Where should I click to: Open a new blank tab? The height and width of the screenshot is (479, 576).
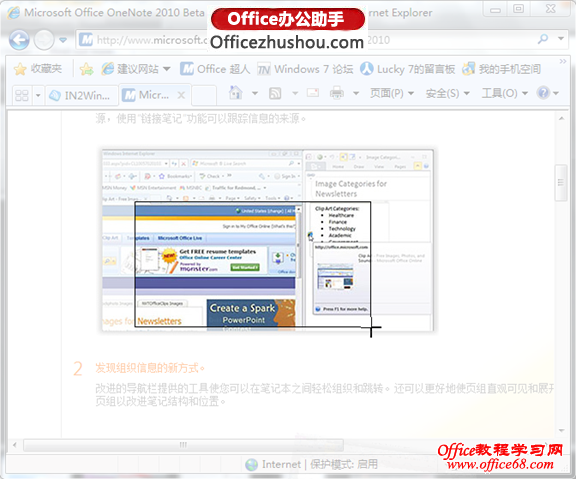(204, 96)
